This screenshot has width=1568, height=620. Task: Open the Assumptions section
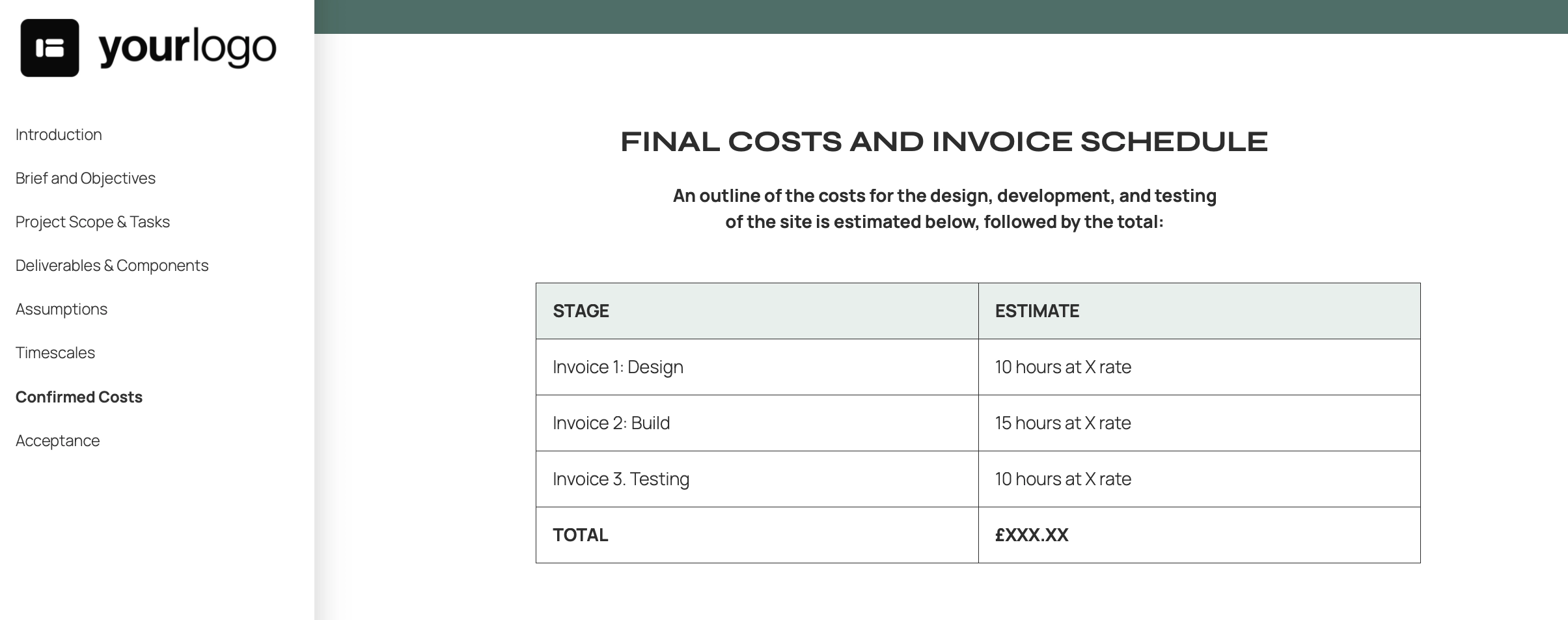point(61,309)
